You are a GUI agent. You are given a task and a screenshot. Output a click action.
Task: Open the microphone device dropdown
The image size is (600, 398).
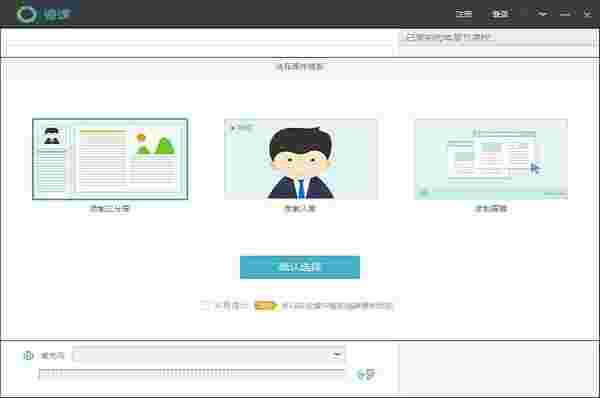click(209, 355)
